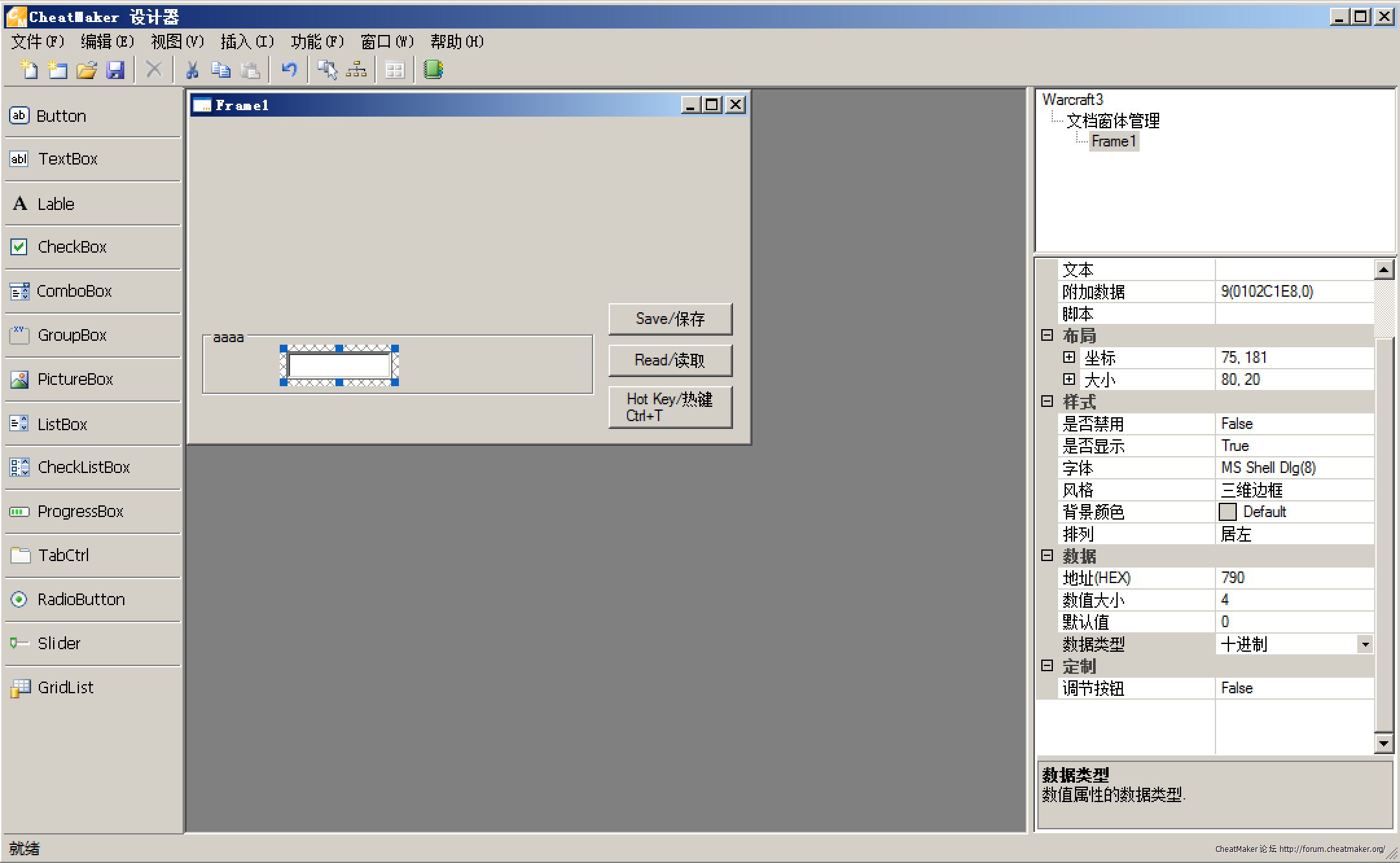Expand the 坐标 property row
Viewport: 1400px width, 863px height.
click(x=1069, y=357)
